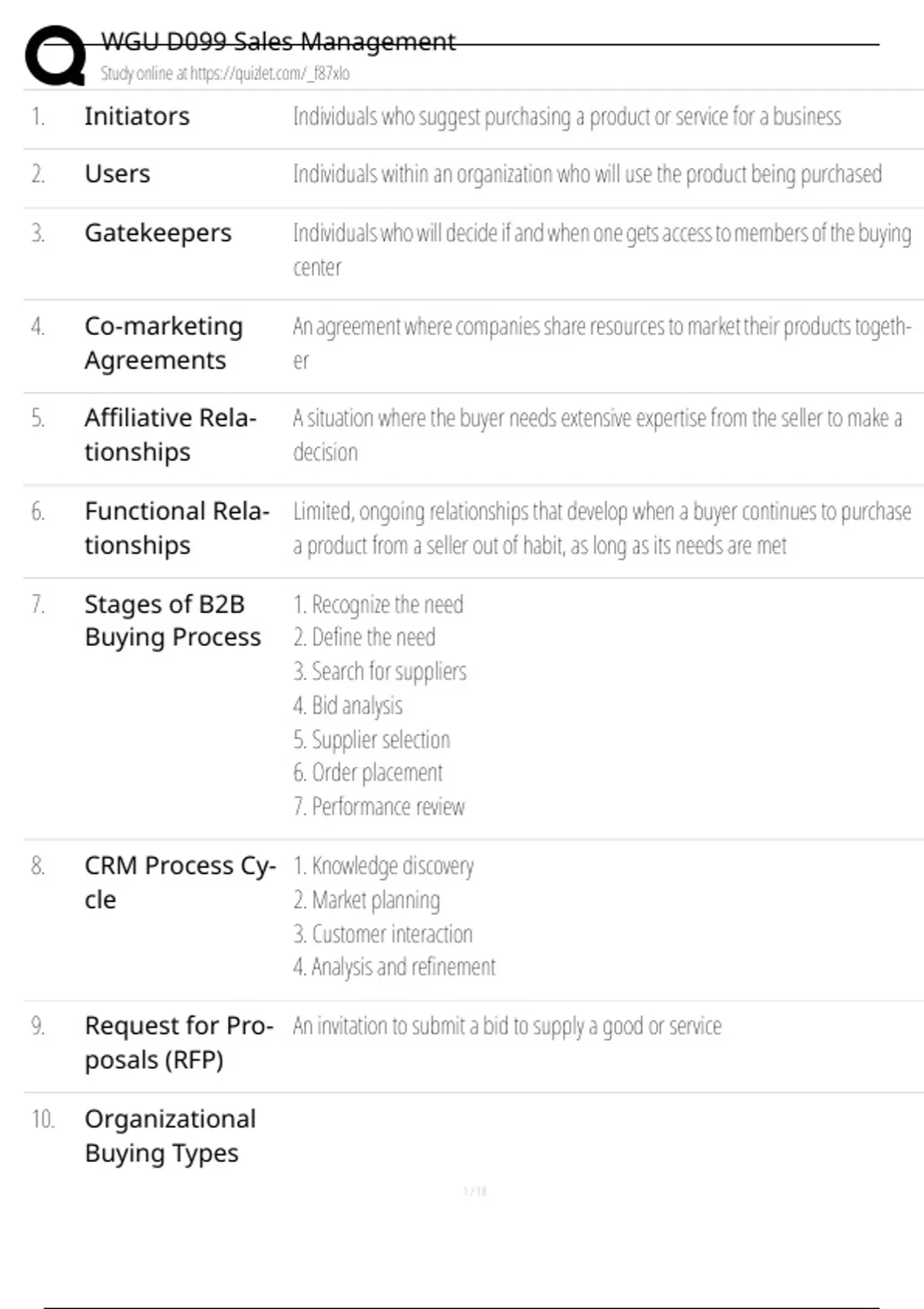The height and width of the screenshot is (1309, 924).
Task: Click the 'Bid analysis' list line
Action: 348,705
